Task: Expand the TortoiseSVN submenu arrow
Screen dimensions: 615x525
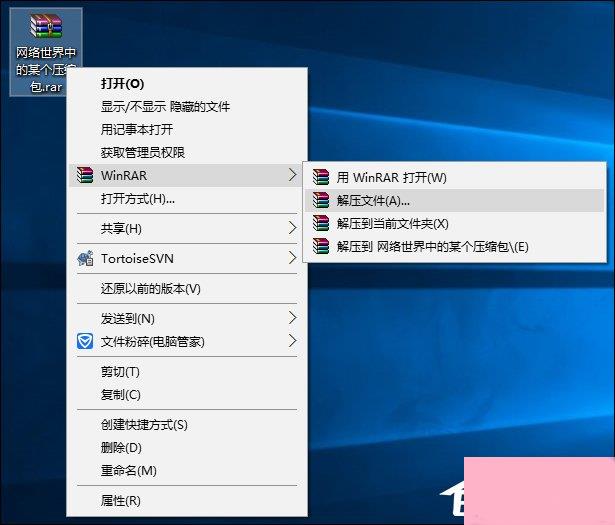Action: click(x=292, y=258)
